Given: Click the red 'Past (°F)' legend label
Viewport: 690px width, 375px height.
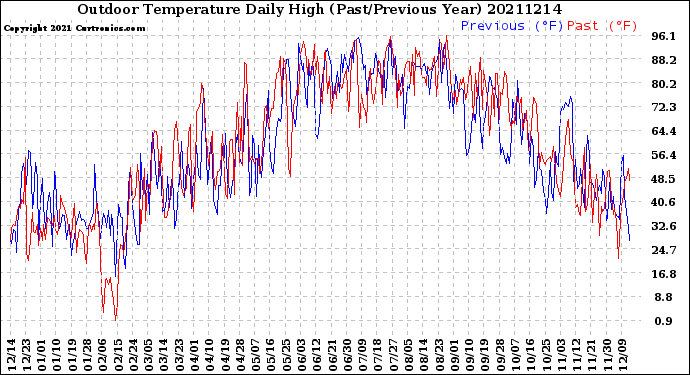Looking at the screenshot, I should click(x=602, y=26).
